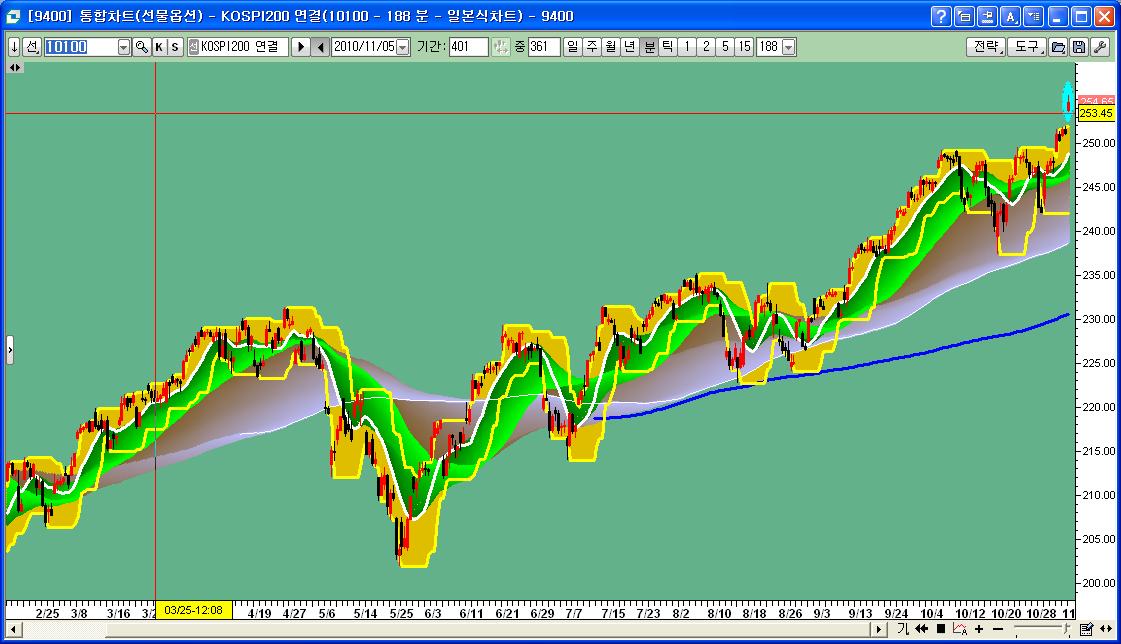Click the help question mark icon

(940, 17)
